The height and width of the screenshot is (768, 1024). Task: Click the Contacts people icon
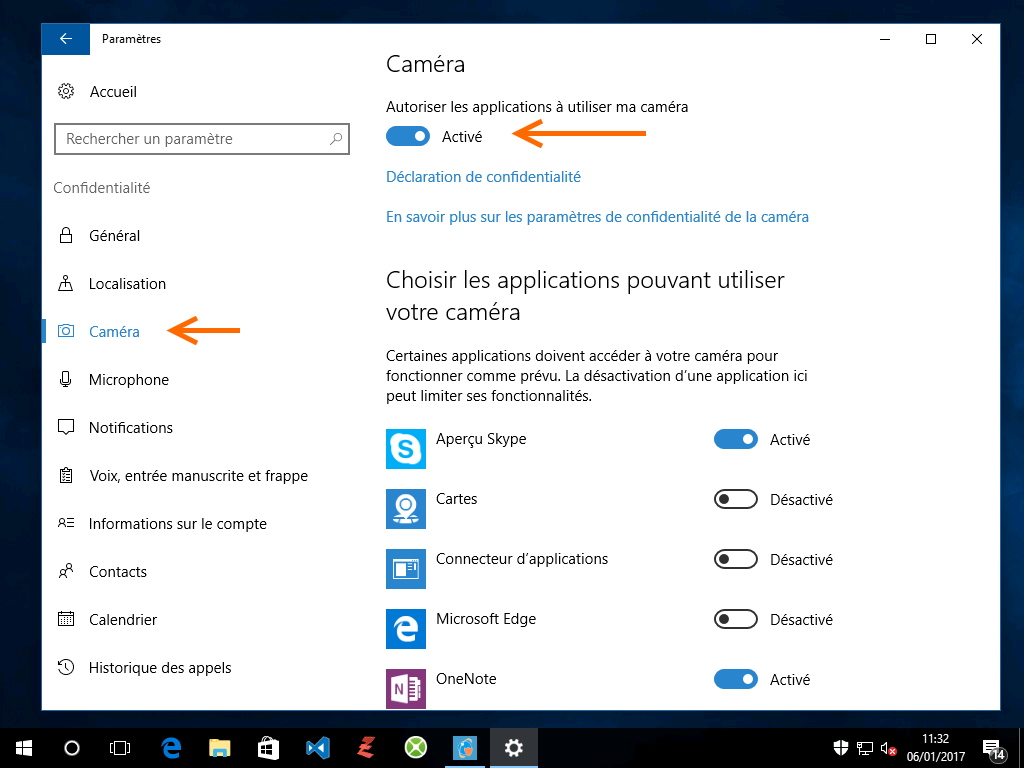tap(66, 571)
